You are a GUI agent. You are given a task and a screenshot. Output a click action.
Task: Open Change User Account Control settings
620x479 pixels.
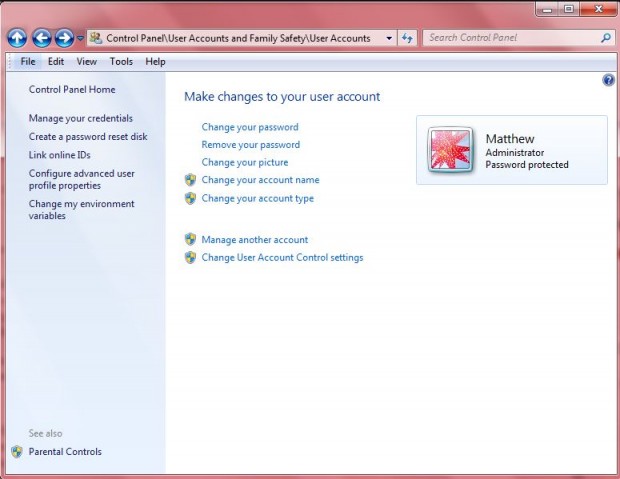(282, 257)
